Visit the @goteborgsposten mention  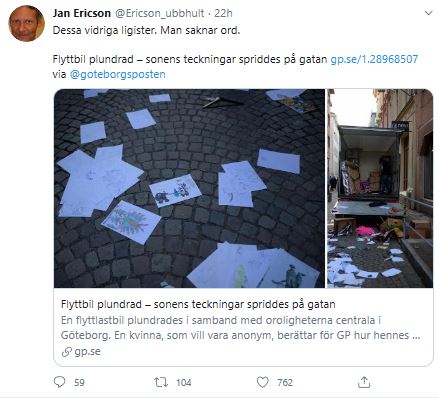[x=118, y=74]
